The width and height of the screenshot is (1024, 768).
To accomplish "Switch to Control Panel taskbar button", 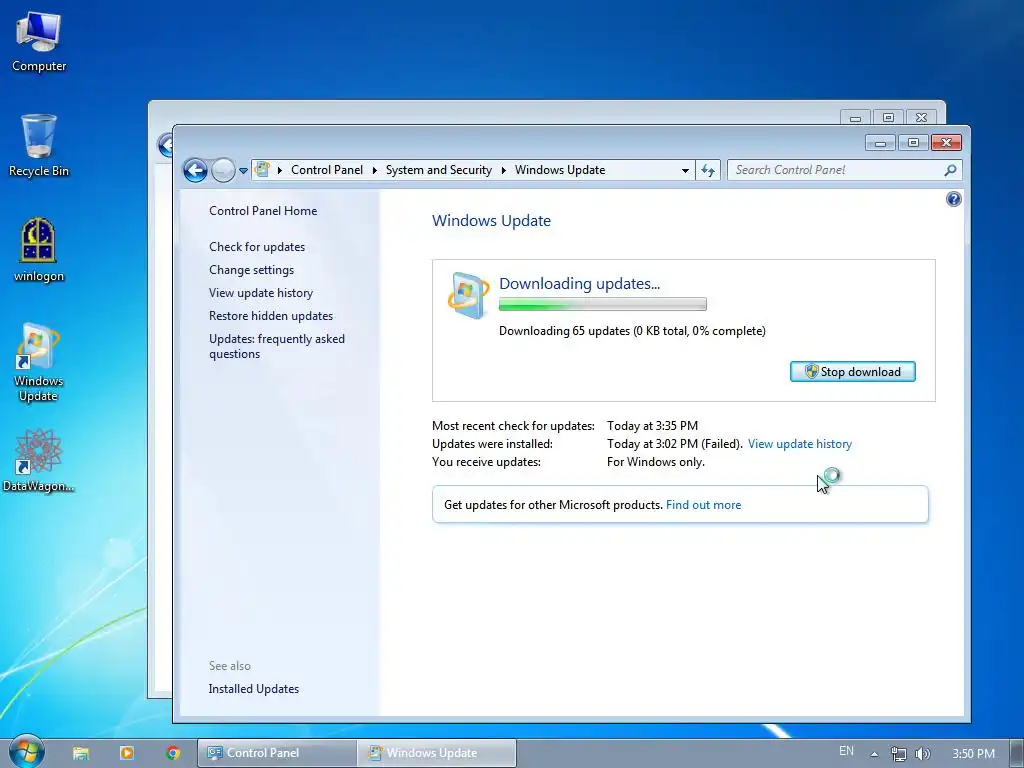I will (277, 753).
